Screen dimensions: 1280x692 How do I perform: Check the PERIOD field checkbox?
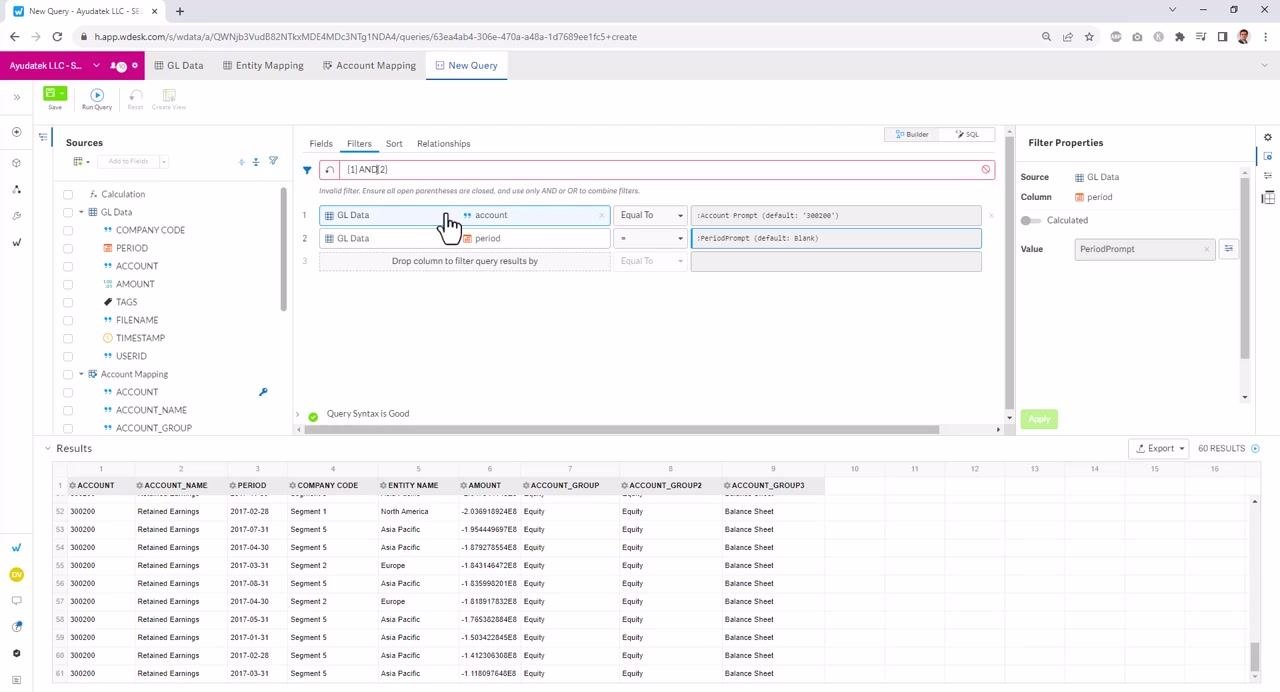(68, 248)
